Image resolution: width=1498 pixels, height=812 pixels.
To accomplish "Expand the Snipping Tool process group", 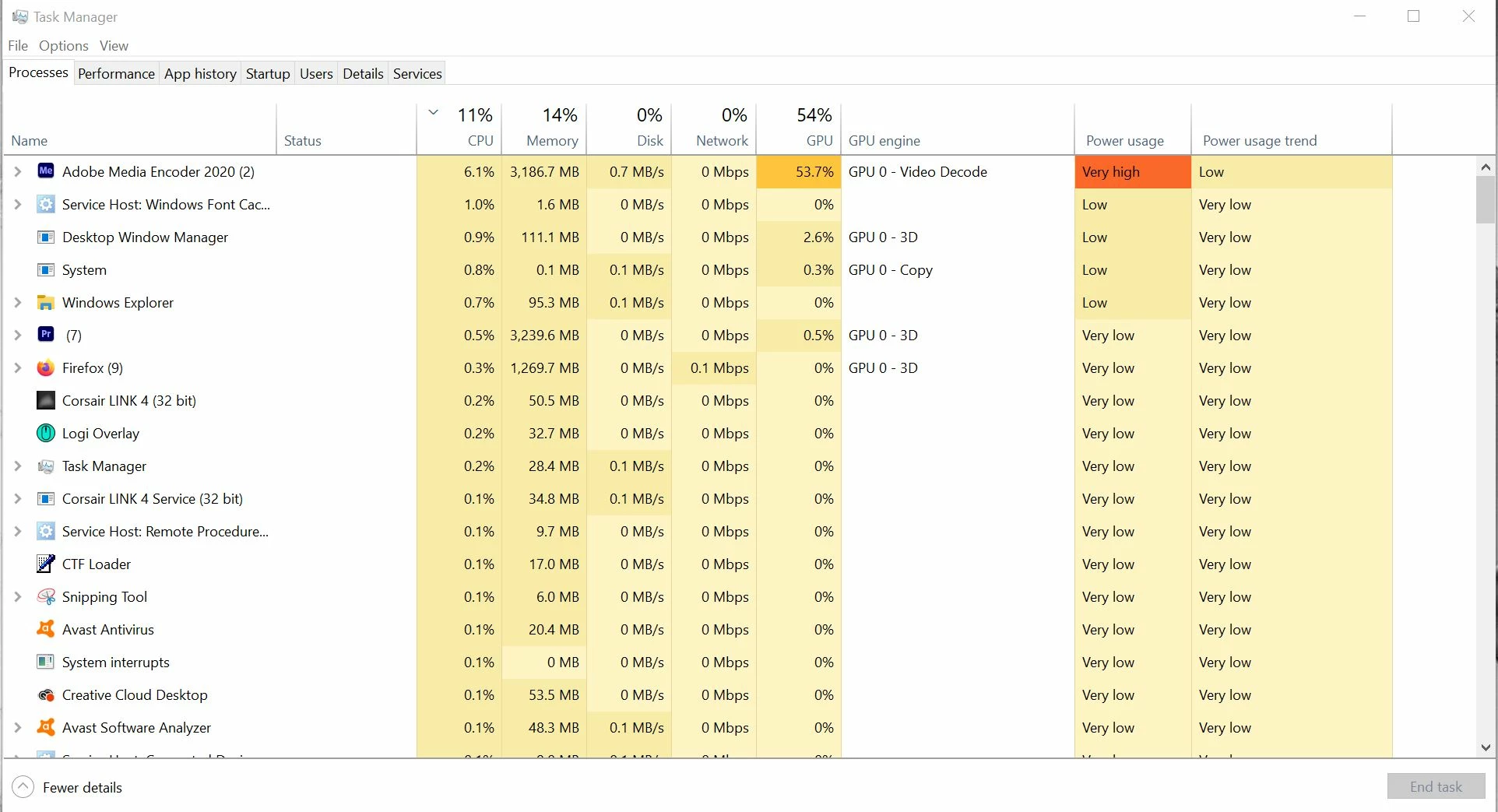I will click(x=18, y=596).
